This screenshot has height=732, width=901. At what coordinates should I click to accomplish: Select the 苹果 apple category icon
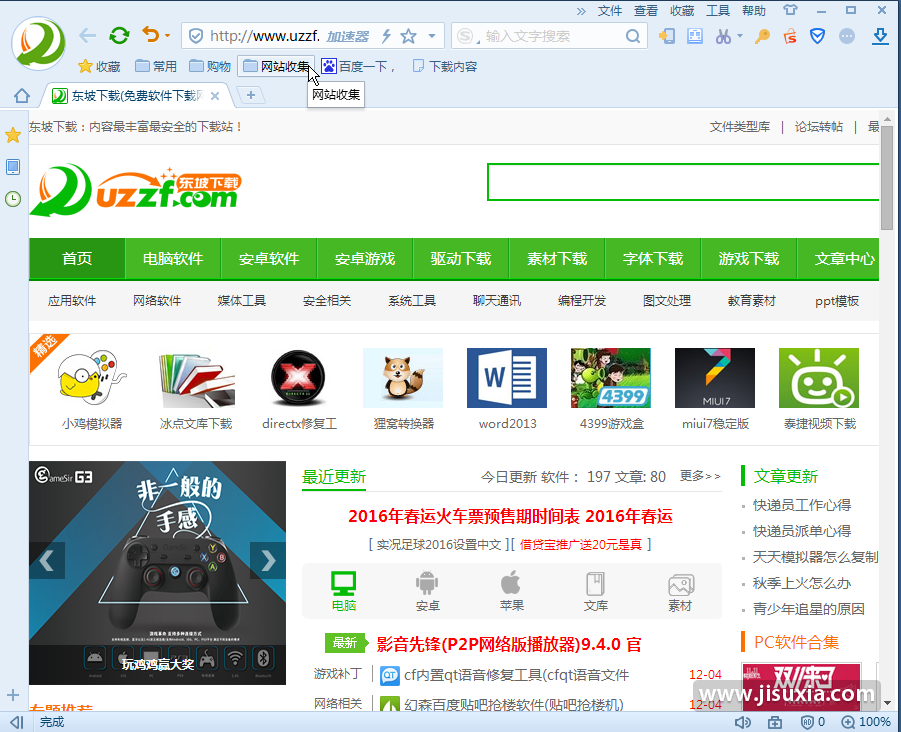pyautogui.click(x=511, y=591)
